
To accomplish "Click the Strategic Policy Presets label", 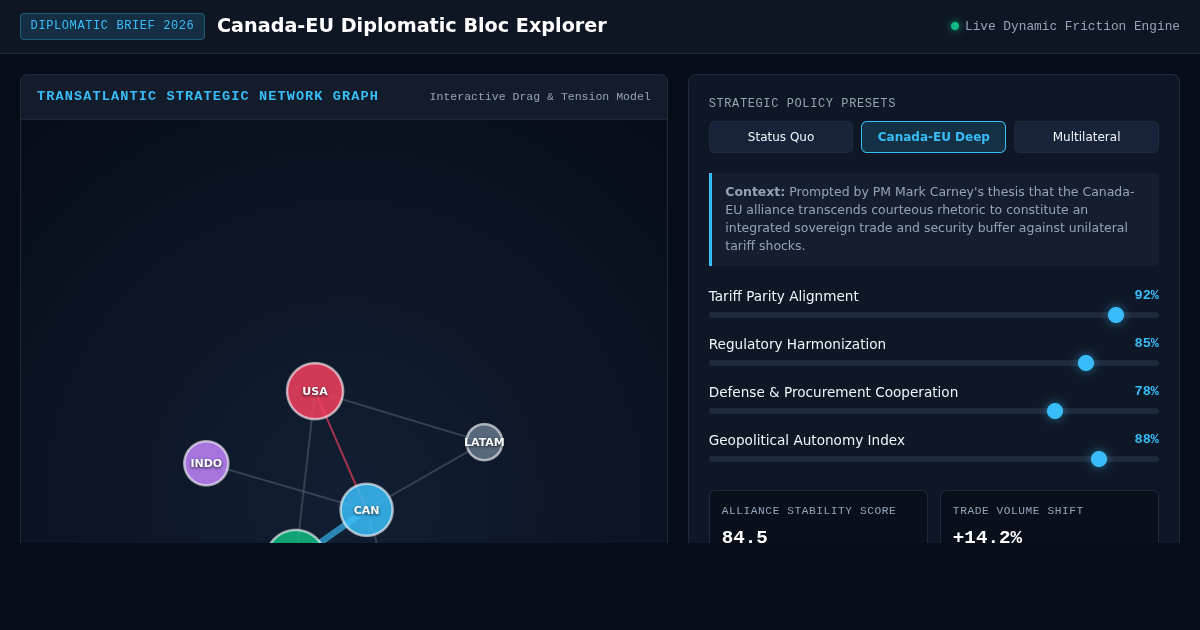I will pyautogui.click(x=802, y=104).
